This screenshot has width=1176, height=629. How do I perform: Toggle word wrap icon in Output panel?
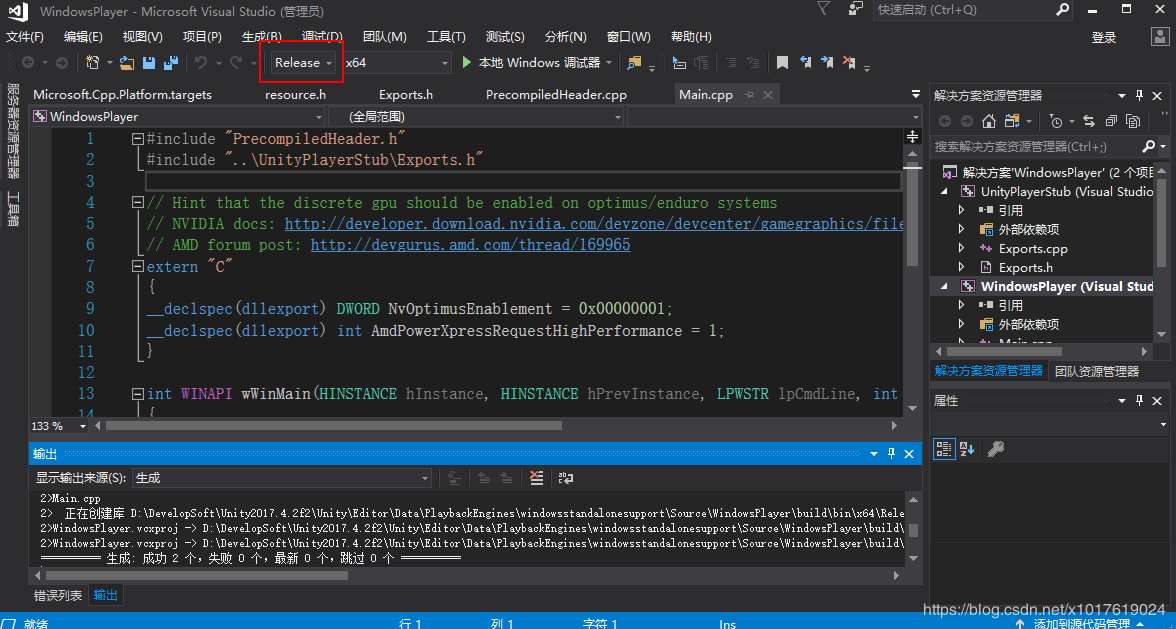(x=565, y=478)
